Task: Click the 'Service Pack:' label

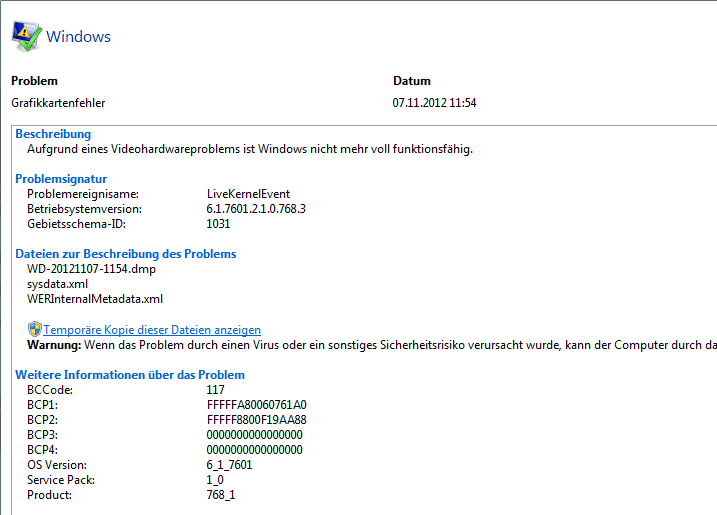Action: 61,480
